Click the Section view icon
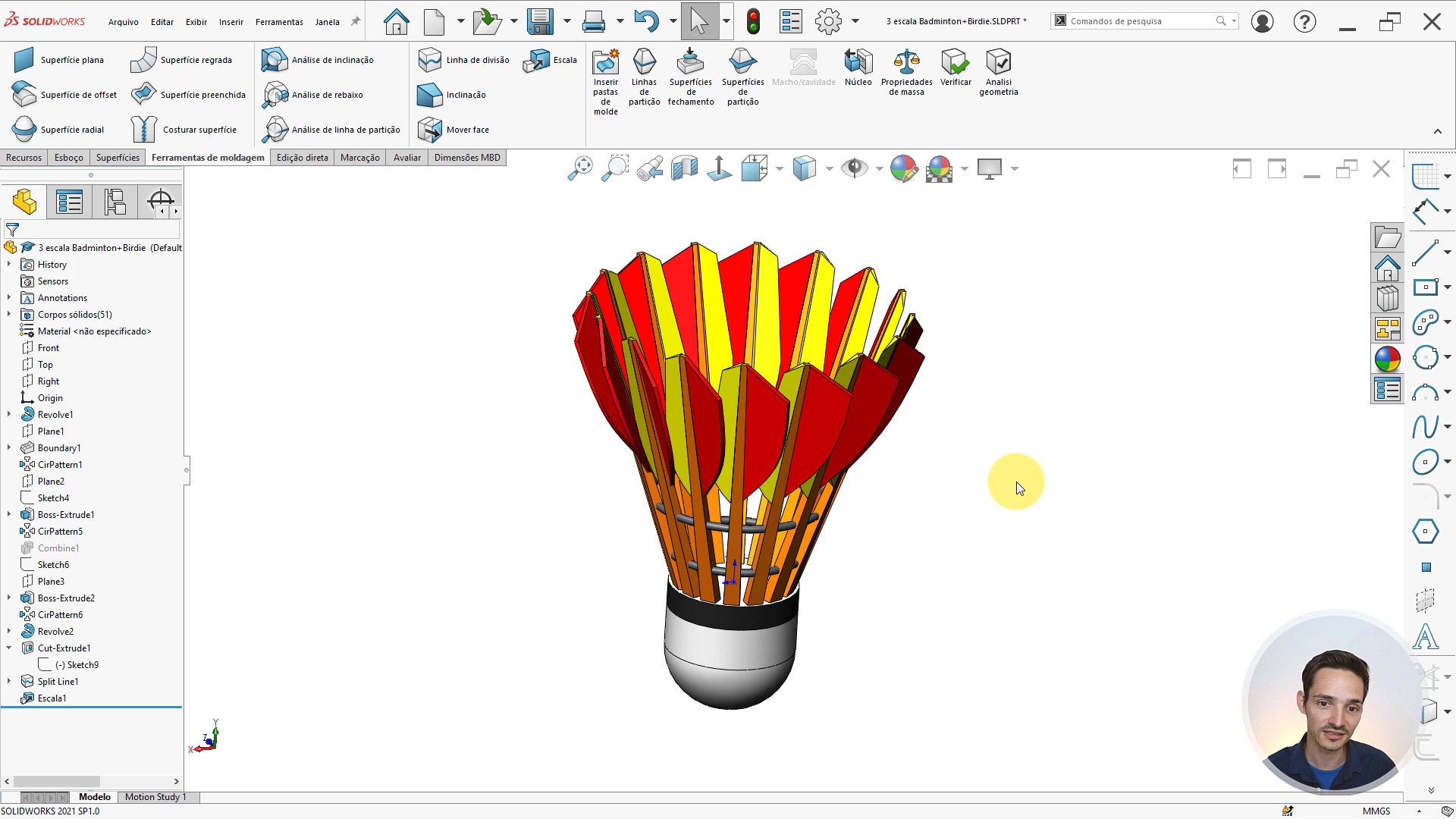 tap(684, 168)
